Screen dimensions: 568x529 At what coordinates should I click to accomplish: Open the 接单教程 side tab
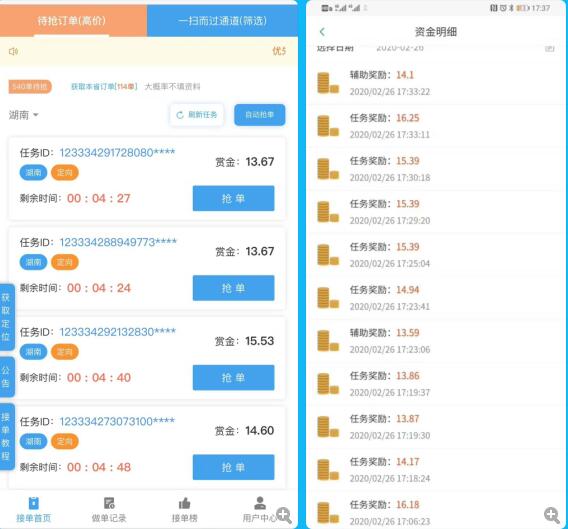point(6,436)
